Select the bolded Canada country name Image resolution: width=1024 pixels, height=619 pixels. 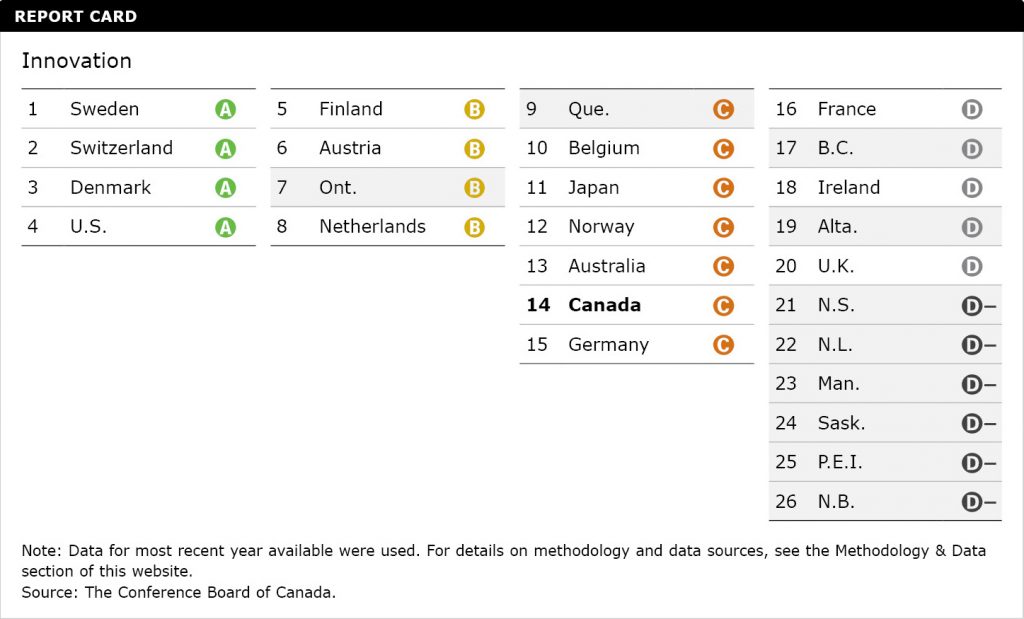click(x=604, y=305)
